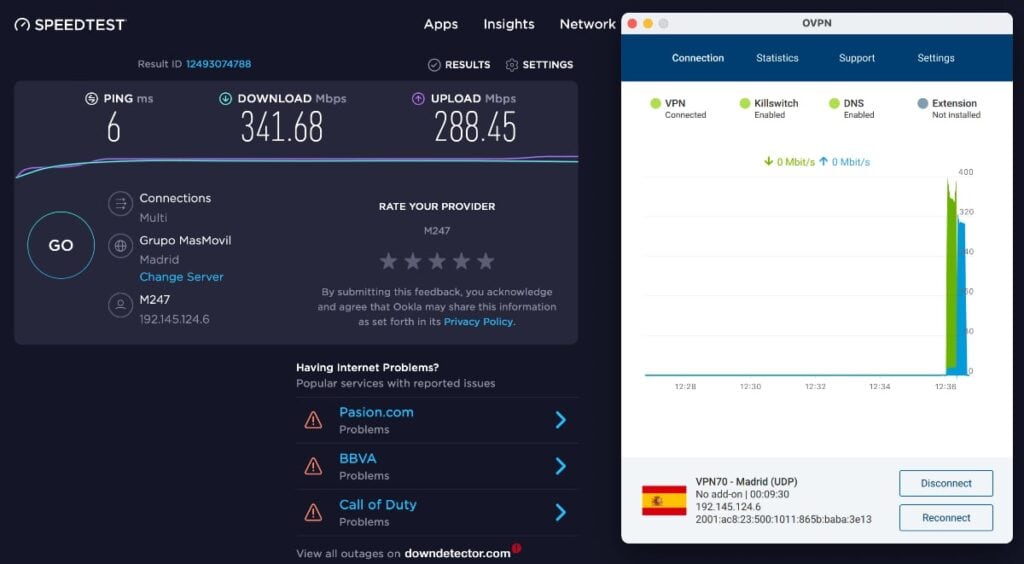This screenshot has width=1024, height=564.
Task: Start a new test with GO button
Action: [61, 245]
